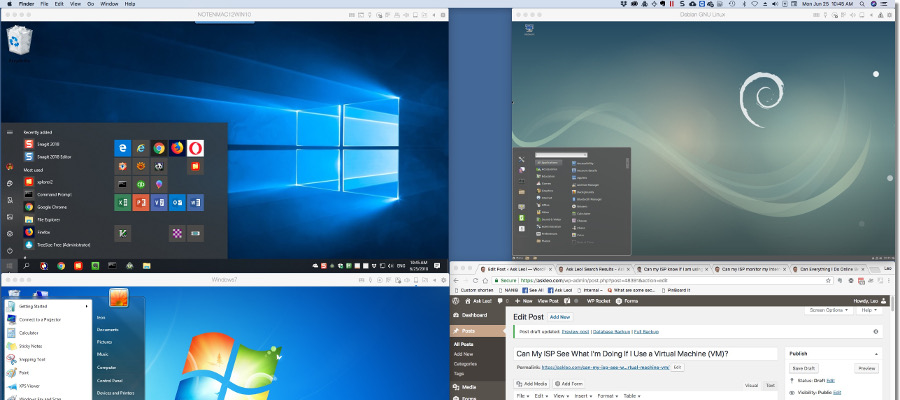This screenshot has height=400, width=900.
Task: Open XPS Viewer in Windows 7 Start menu
Action: click(x=48, y=386)
